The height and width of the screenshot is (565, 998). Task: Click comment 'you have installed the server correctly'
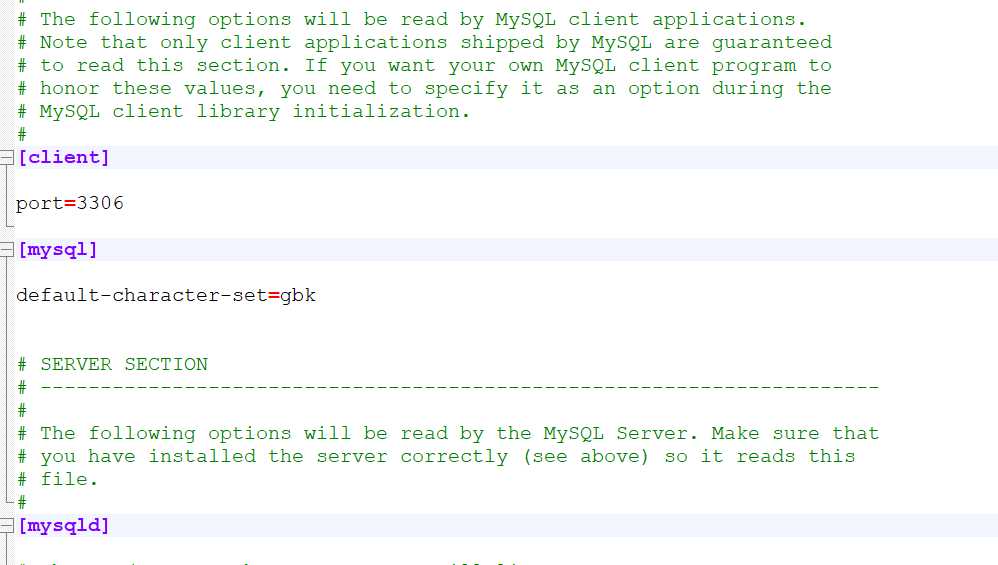(x=436, y=456)
